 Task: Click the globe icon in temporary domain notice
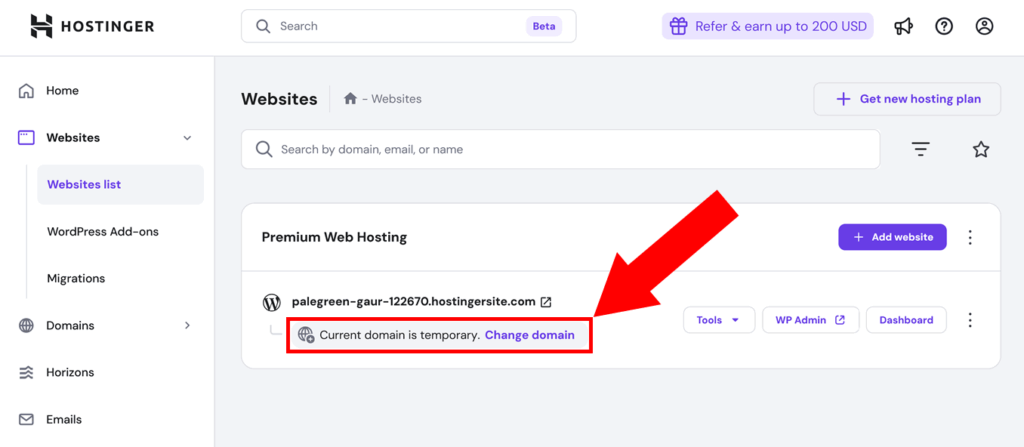click(306, 335)
